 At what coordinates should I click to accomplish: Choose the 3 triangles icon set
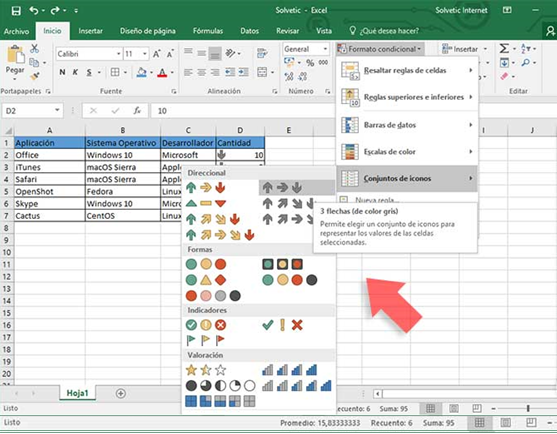(206, 204)
